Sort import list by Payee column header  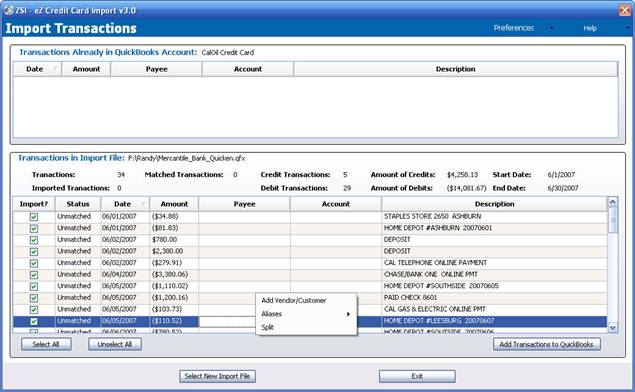tap(244, 204)
